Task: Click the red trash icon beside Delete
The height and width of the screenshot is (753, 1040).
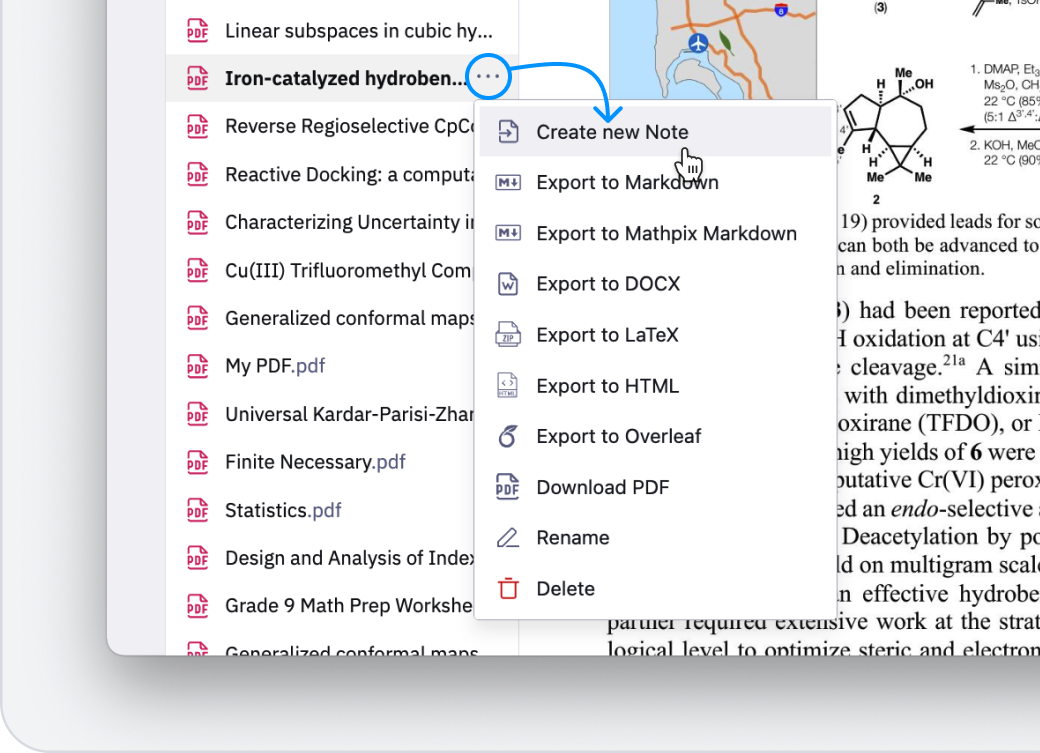Action: 508,588
